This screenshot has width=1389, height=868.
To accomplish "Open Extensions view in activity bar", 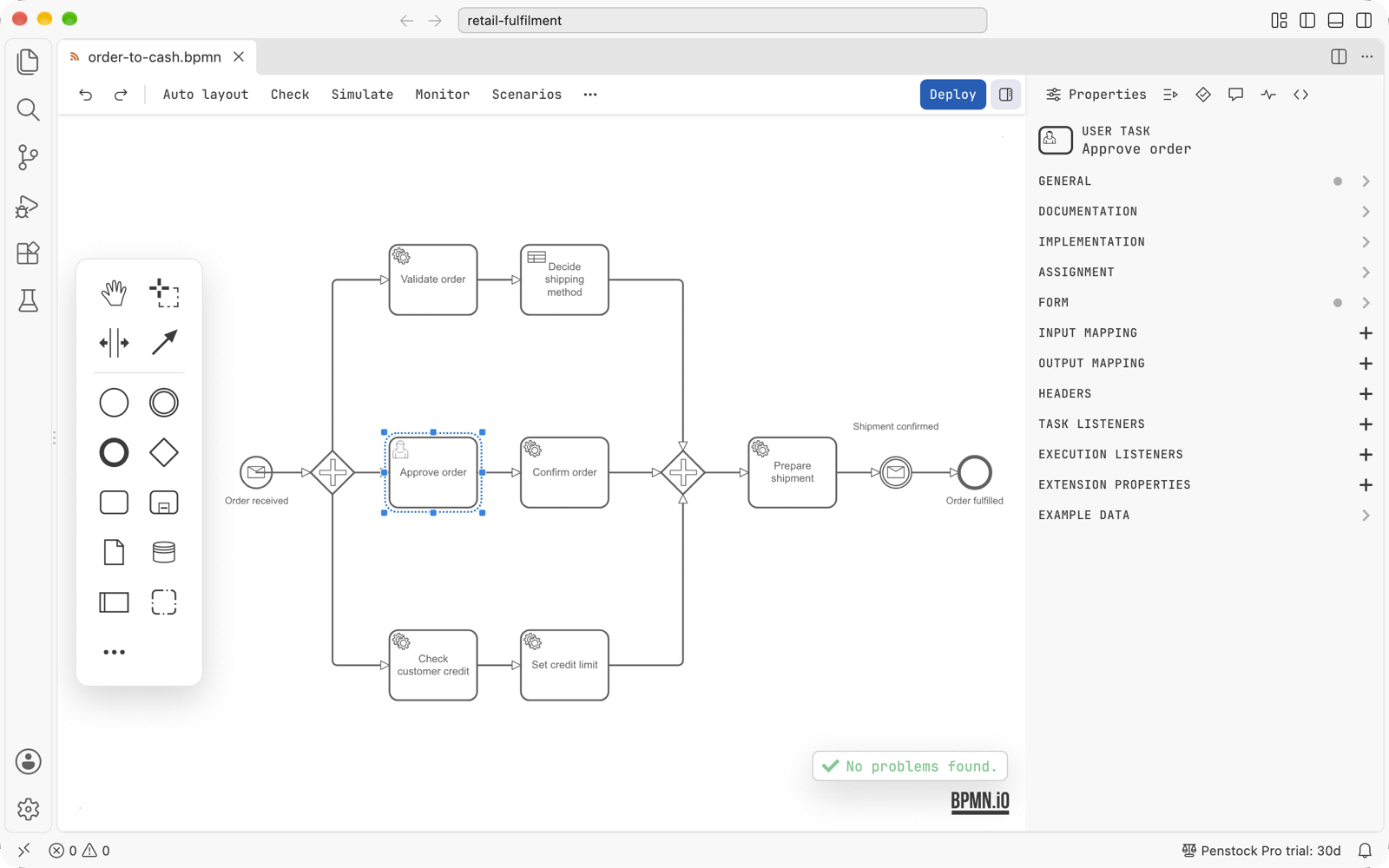I will [29, 253].
